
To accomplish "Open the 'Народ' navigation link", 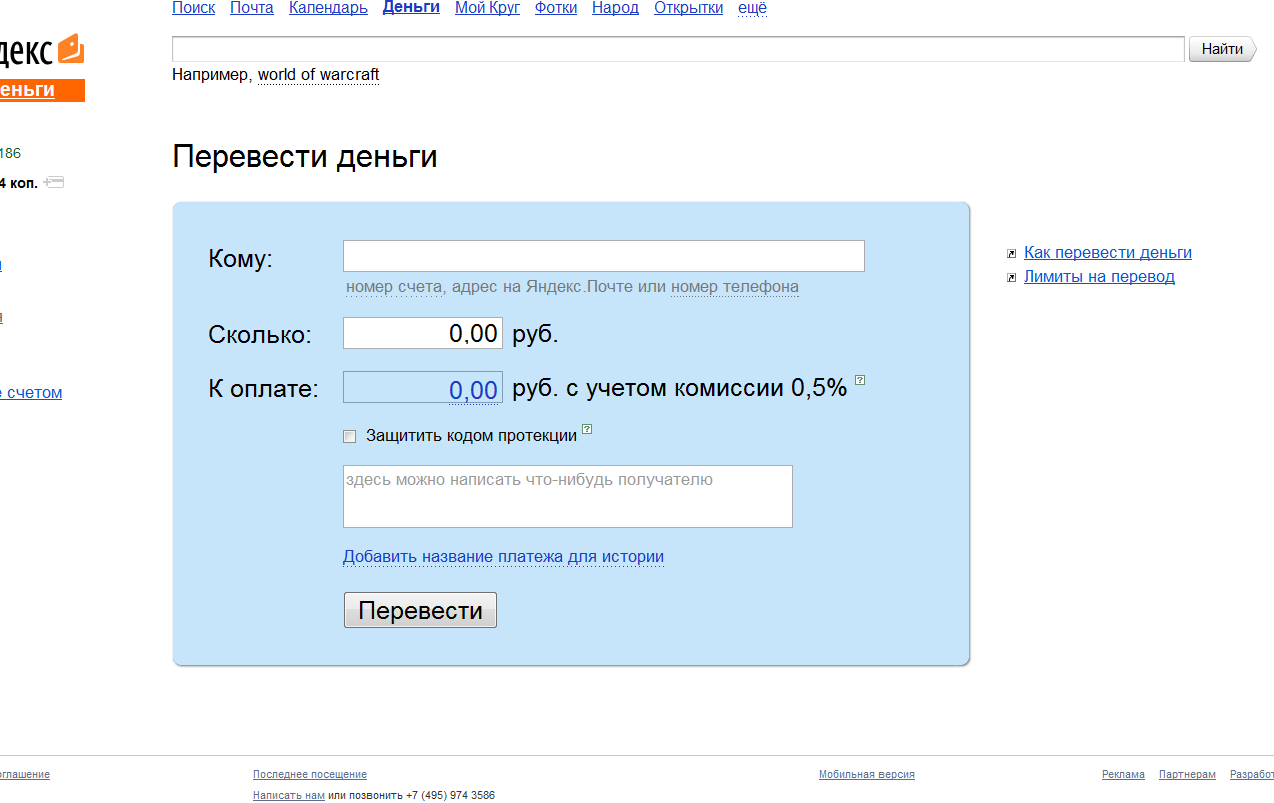I will (x=615, y=8).
